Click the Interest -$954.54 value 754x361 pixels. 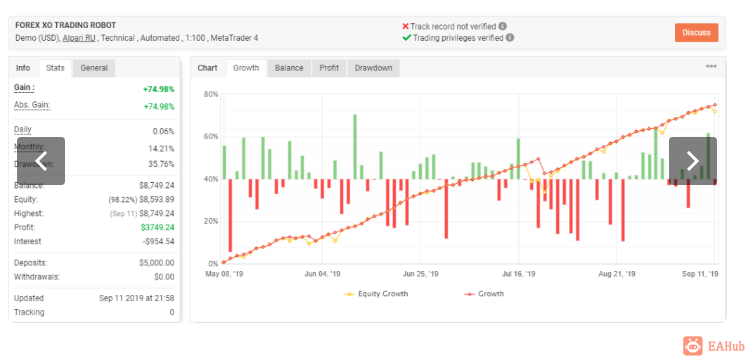coord(159,241)
